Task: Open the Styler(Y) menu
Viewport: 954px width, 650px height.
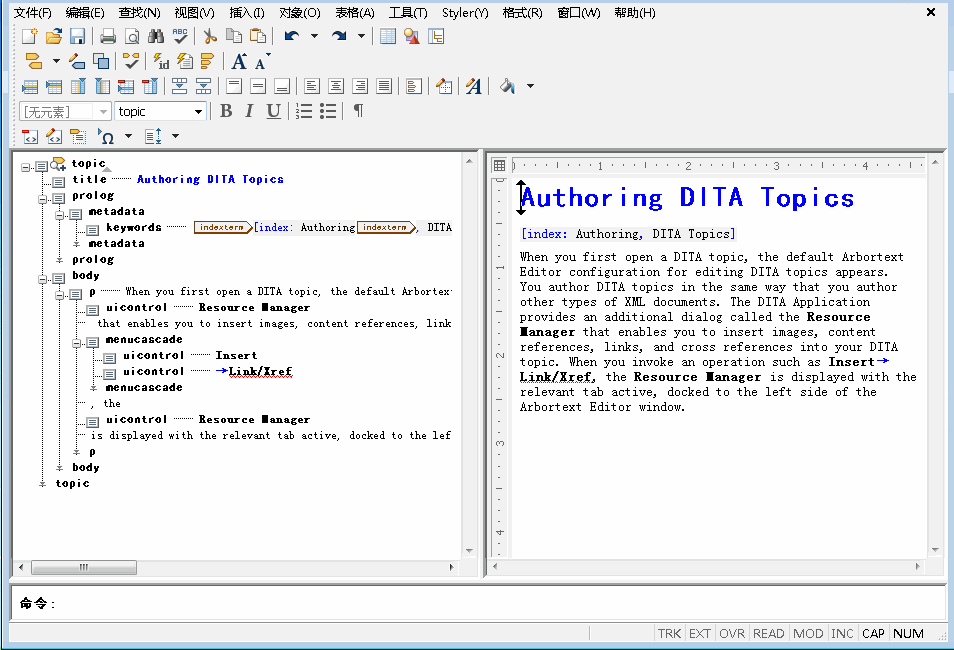Action: pos(465,13)
